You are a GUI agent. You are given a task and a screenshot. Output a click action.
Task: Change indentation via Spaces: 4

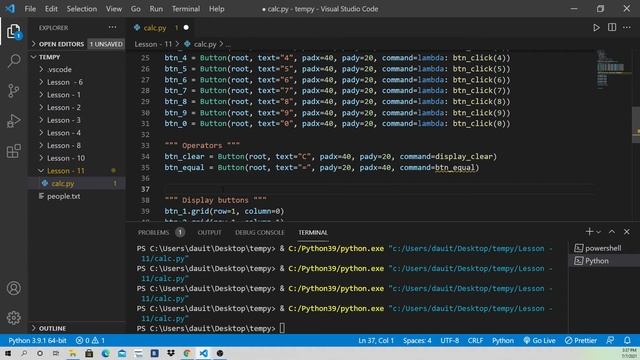click(x=417, y=340)
